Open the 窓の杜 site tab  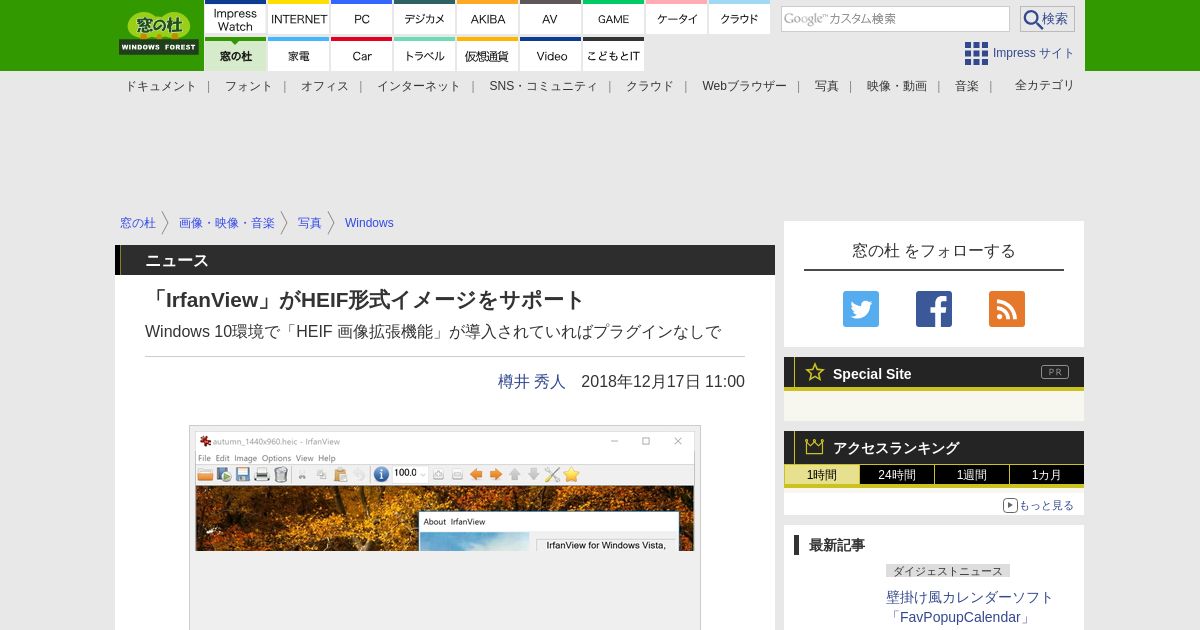235,55
